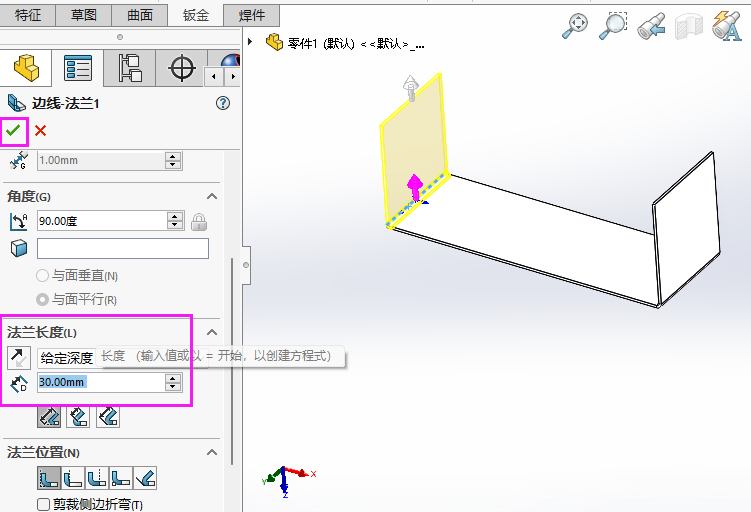Viewport: 751px width, 512px height.
Task: Open help for 边线-法兰1
Action: [x=223, y=103]
